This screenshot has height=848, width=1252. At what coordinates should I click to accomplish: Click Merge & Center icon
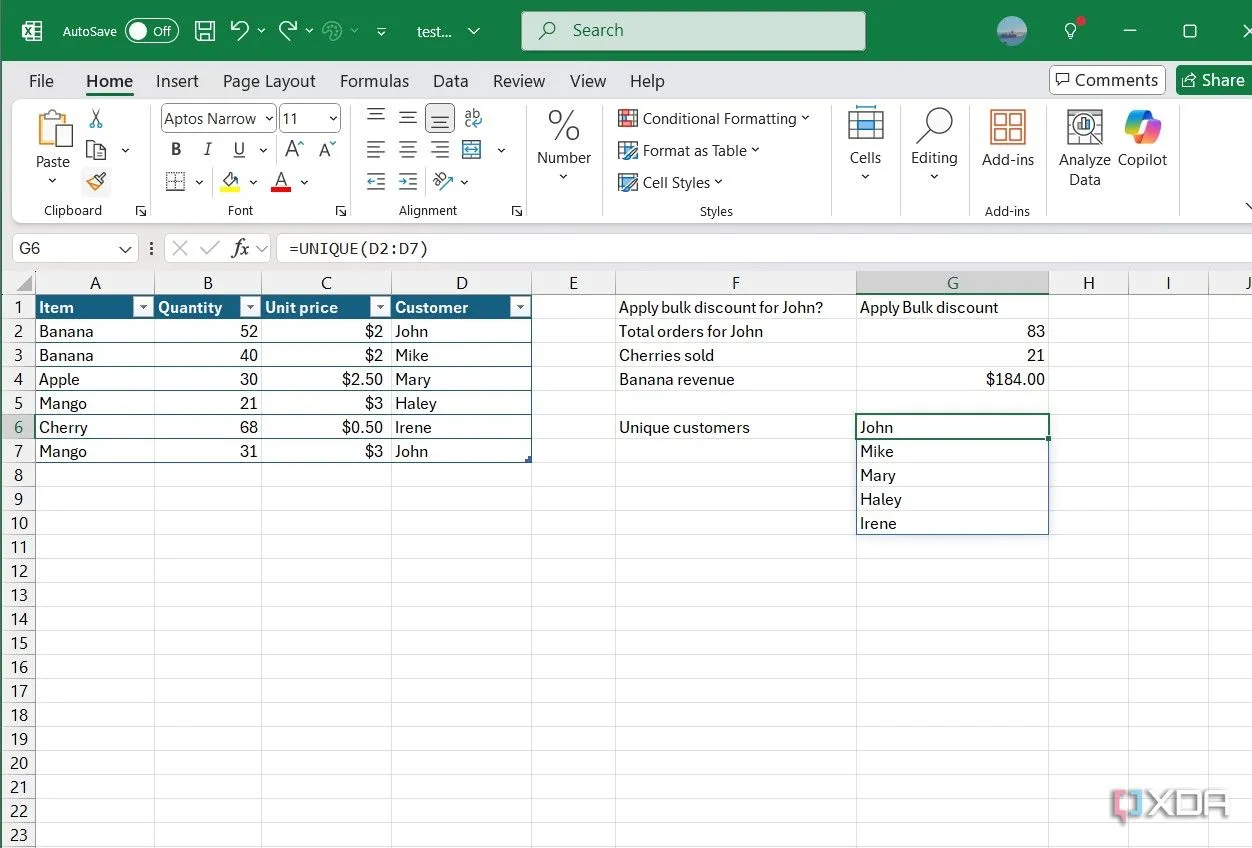pos(473,150)
